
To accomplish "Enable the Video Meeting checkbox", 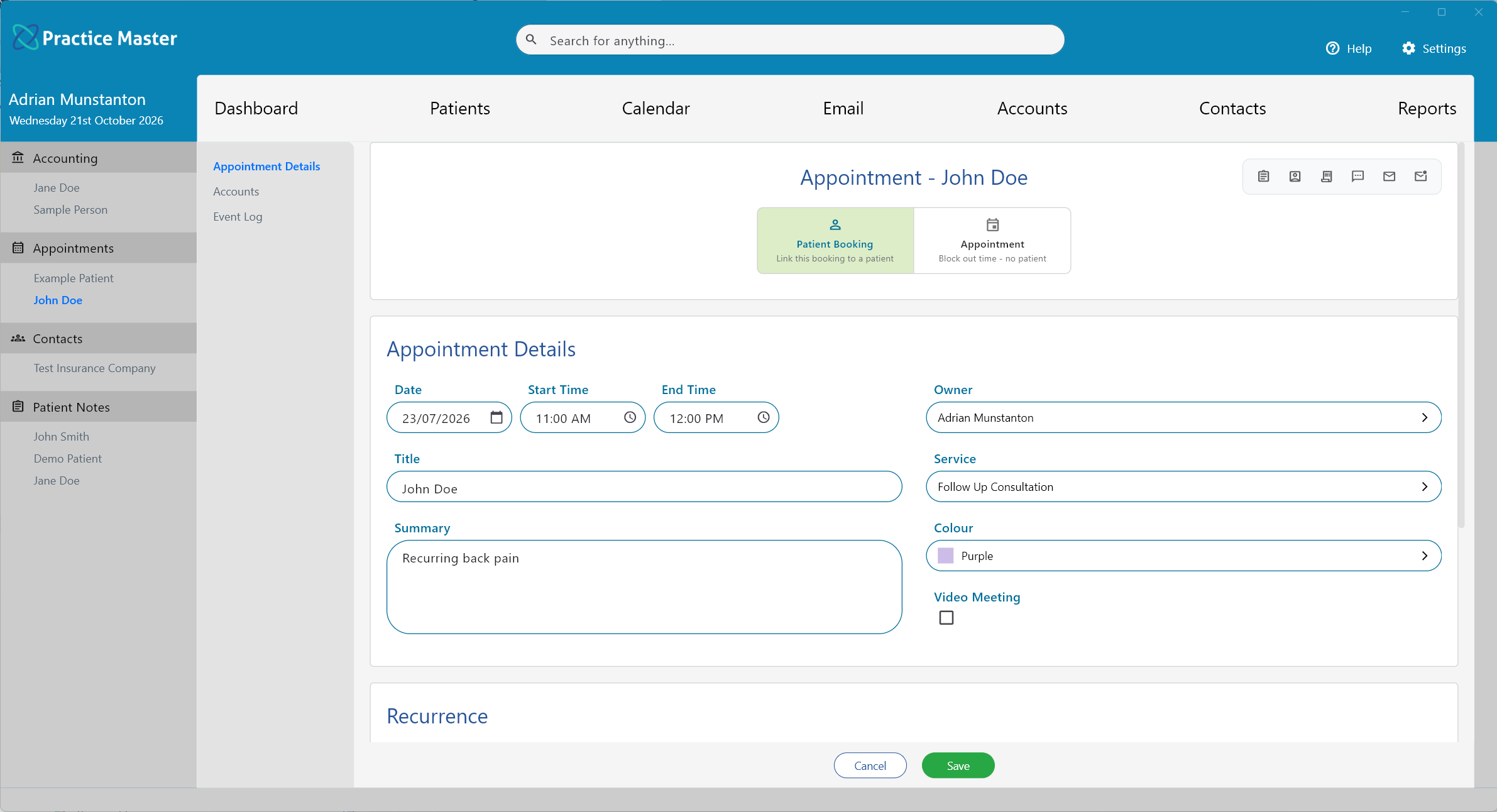I will pos(946,618).
